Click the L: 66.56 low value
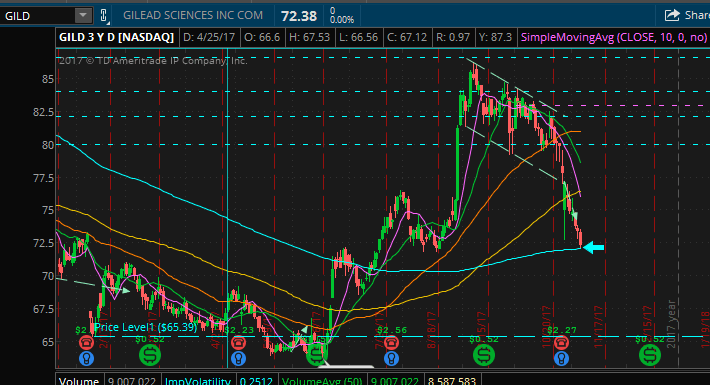710x385 pixels. 358,37
